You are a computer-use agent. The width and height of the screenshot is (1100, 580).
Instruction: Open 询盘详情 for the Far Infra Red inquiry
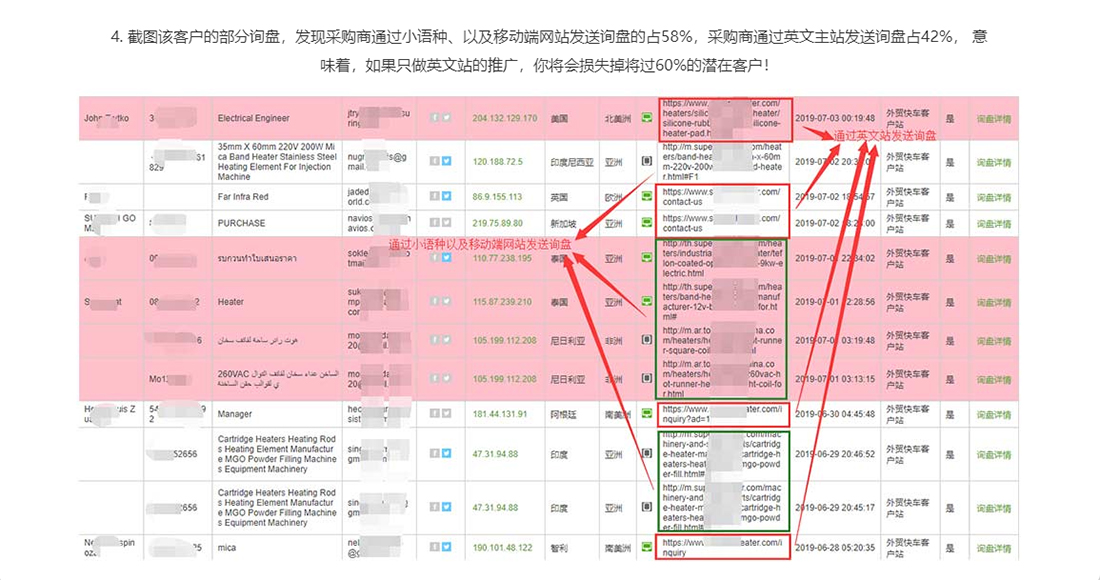[x=993, y=197]
